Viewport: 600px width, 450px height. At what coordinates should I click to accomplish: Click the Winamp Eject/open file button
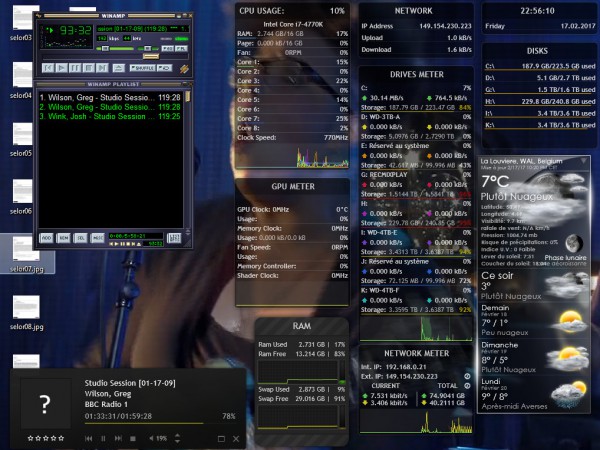click(119, 68)
